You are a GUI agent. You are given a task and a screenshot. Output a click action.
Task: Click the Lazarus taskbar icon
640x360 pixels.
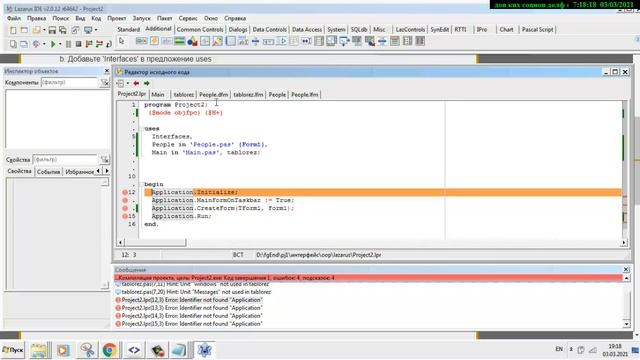pos(204,350)
